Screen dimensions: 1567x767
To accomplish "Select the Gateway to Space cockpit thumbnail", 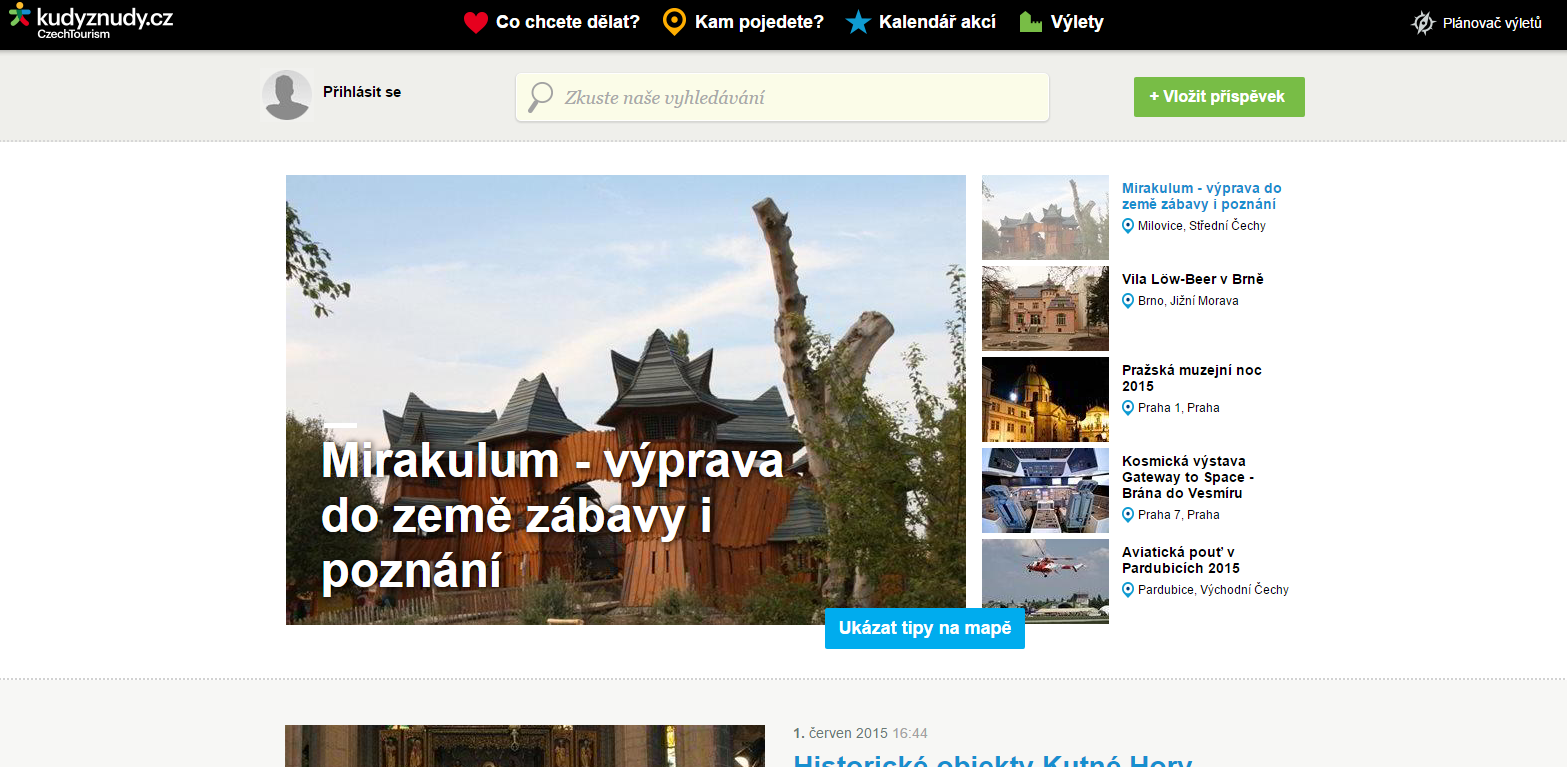I will click(x=1045, y=490).
